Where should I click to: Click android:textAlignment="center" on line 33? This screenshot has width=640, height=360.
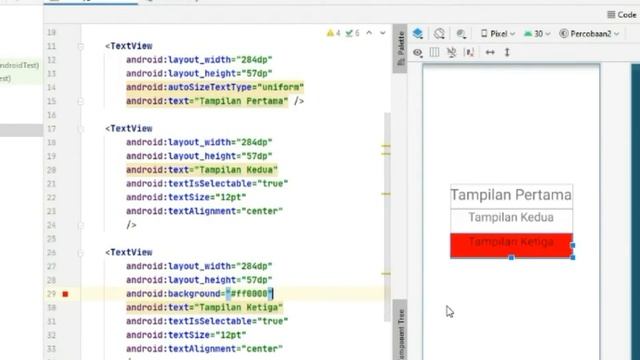[204, 349]
